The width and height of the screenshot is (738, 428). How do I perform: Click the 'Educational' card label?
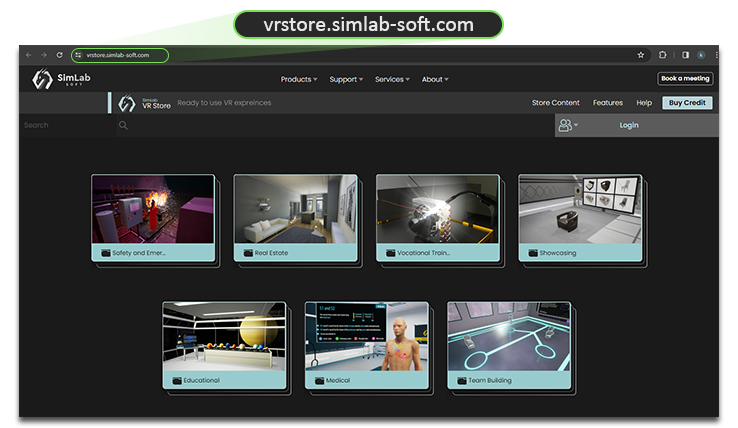(x=201, y=381)
